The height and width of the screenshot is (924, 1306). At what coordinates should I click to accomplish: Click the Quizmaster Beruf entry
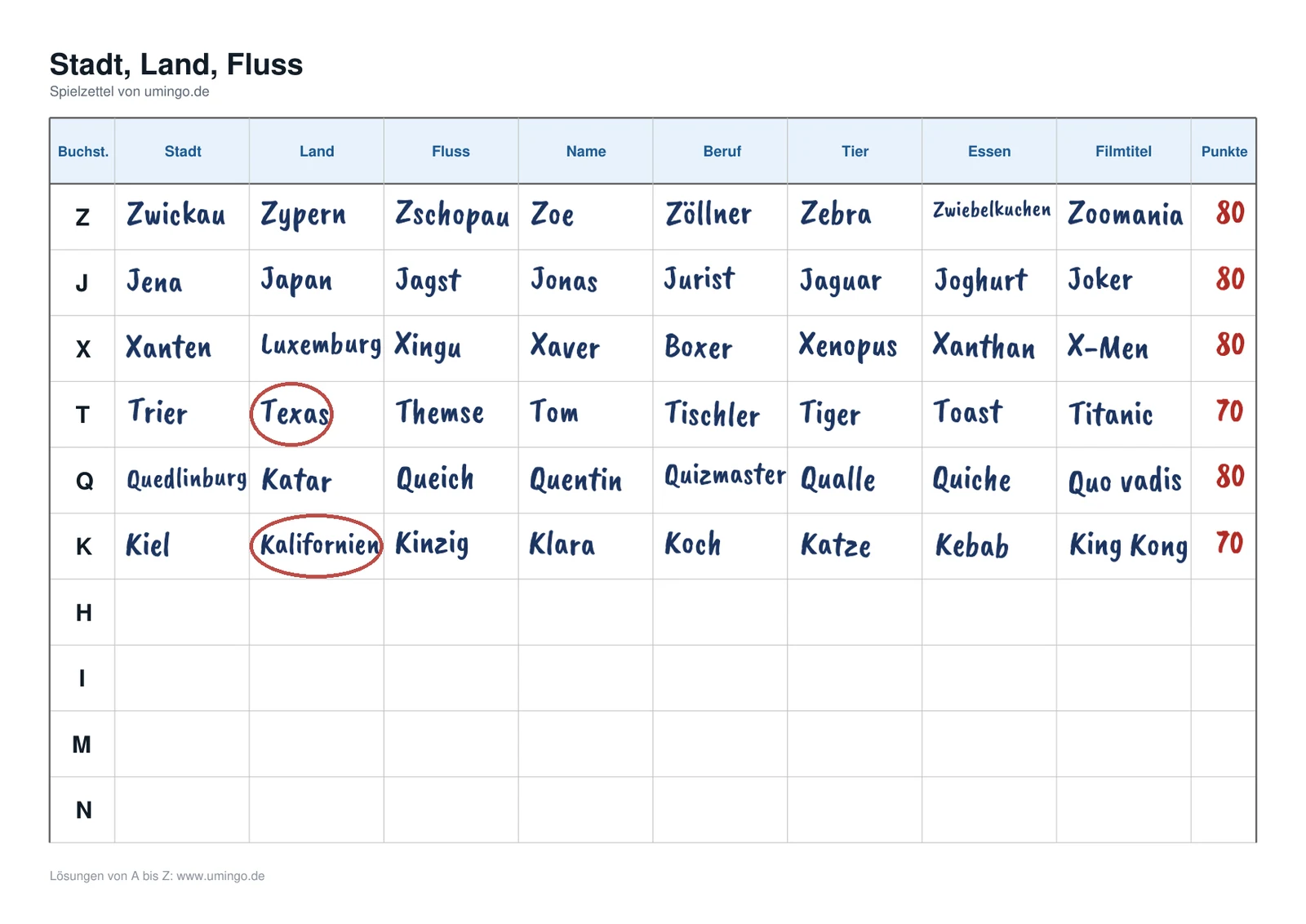coord(725,474)
